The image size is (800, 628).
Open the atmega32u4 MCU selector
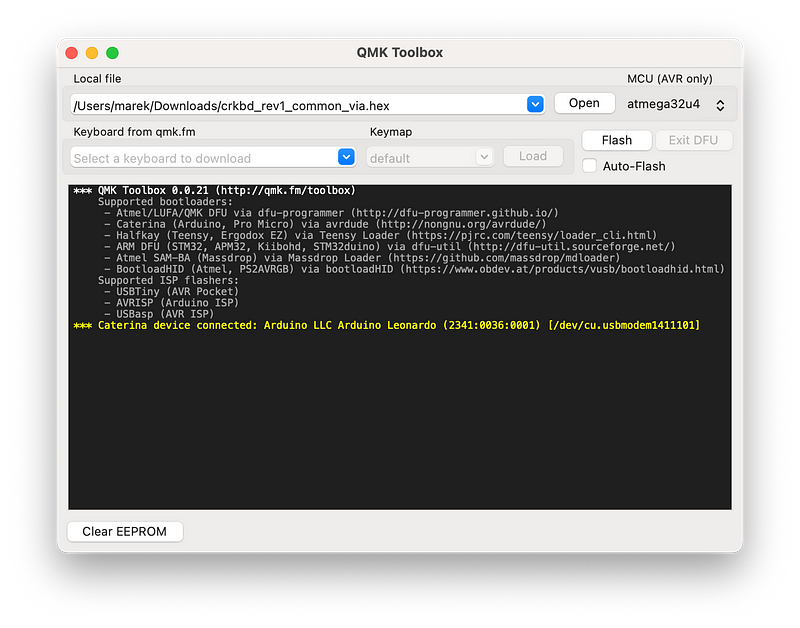[x=676, y=104]
